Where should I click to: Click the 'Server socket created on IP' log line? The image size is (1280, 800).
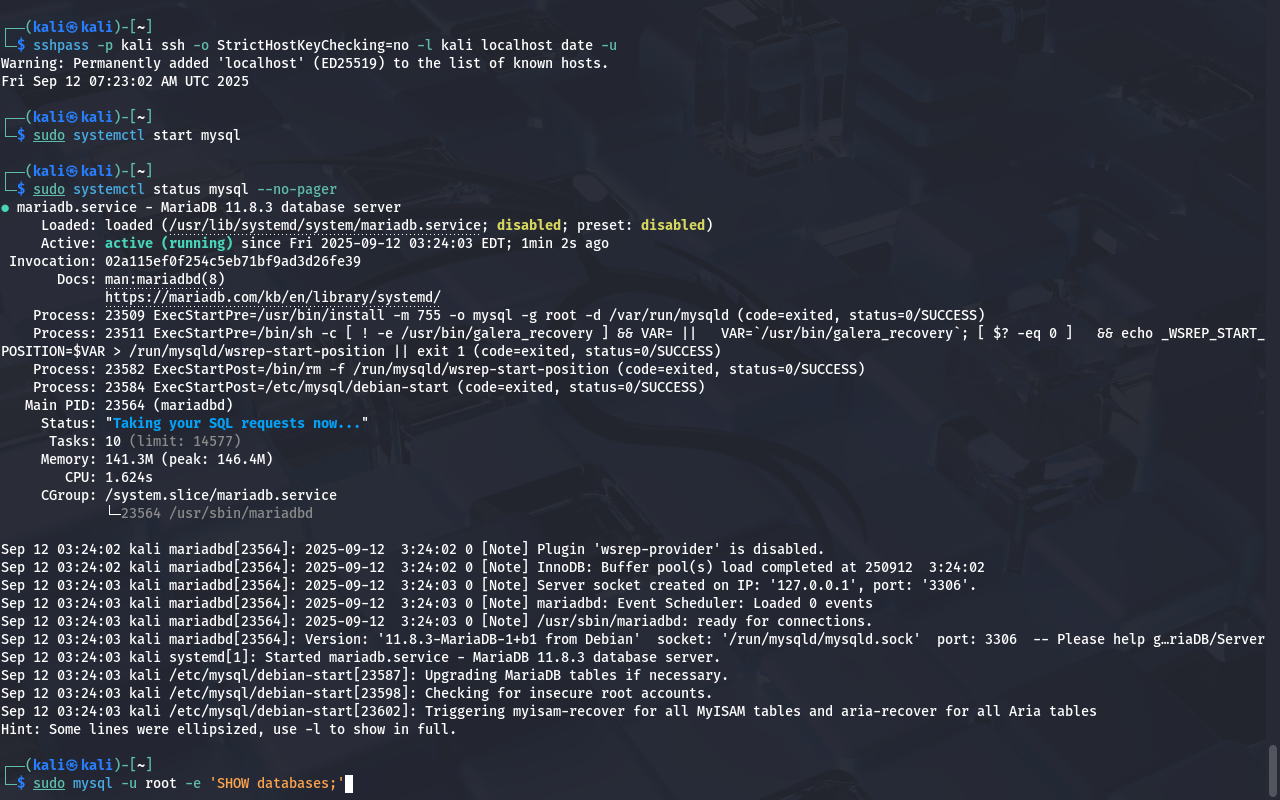[489, 585]
